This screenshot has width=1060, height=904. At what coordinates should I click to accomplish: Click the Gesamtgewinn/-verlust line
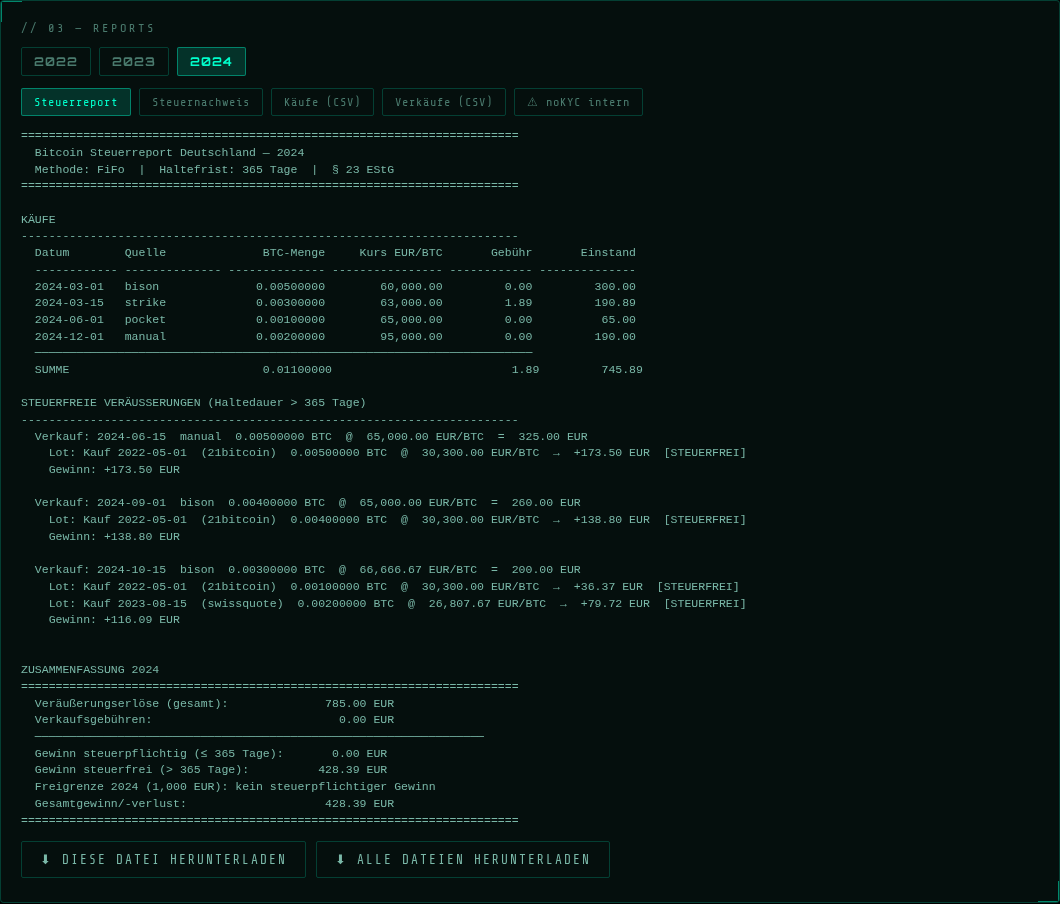214,804
